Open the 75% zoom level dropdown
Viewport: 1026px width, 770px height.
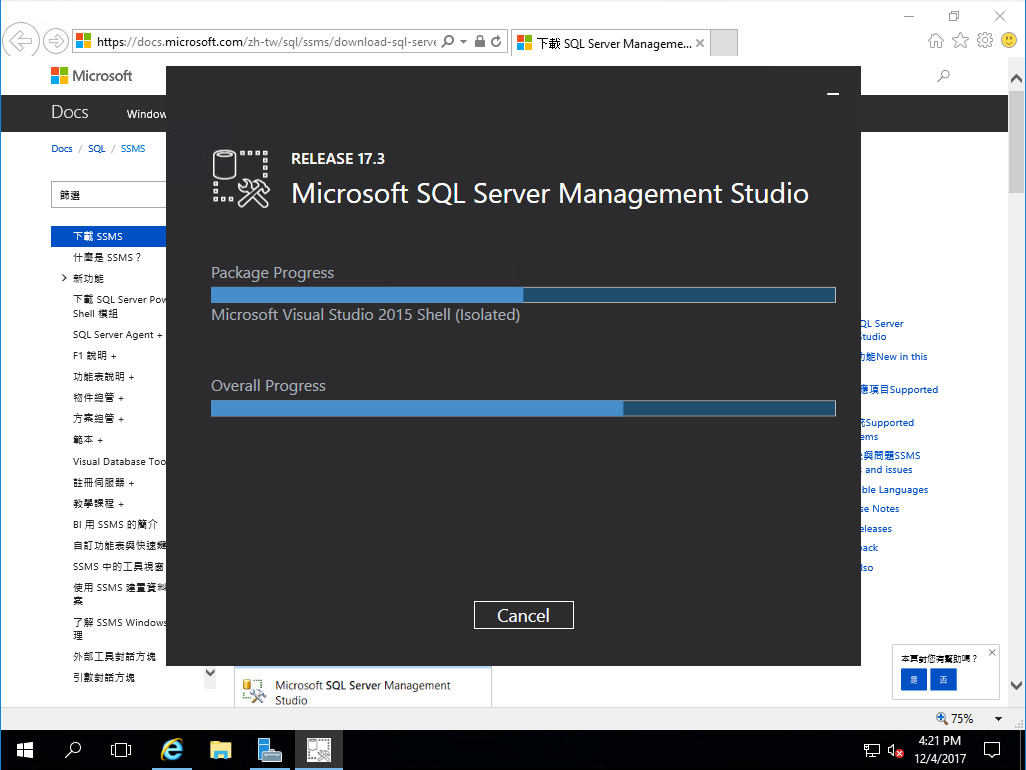[x=997, y=718]
